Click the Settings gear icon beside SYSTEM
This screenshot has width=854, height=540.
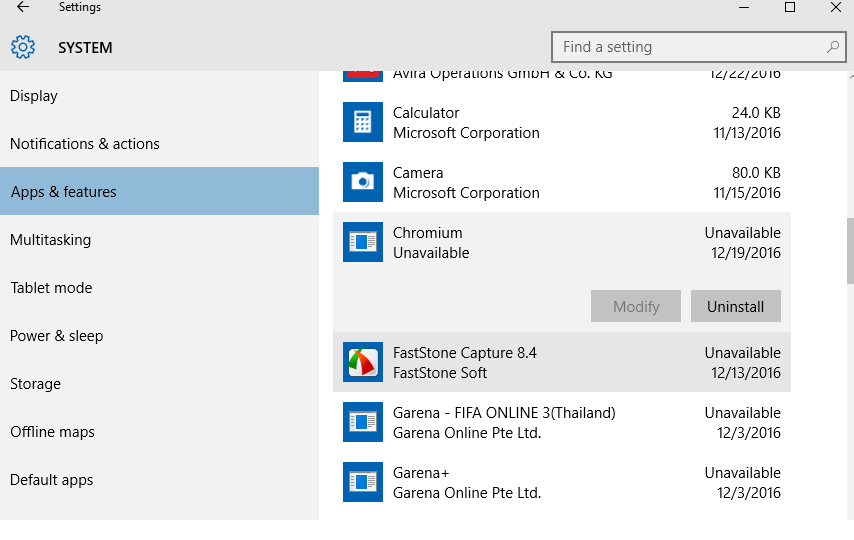23,47
